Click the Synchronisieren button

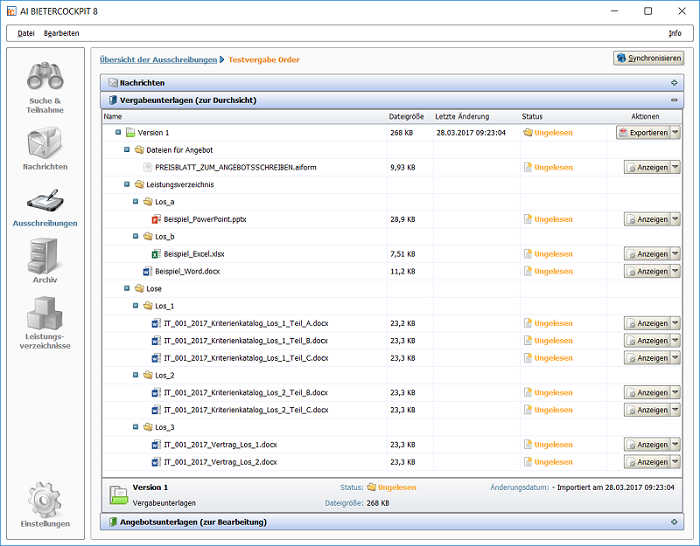click(648, 59)
